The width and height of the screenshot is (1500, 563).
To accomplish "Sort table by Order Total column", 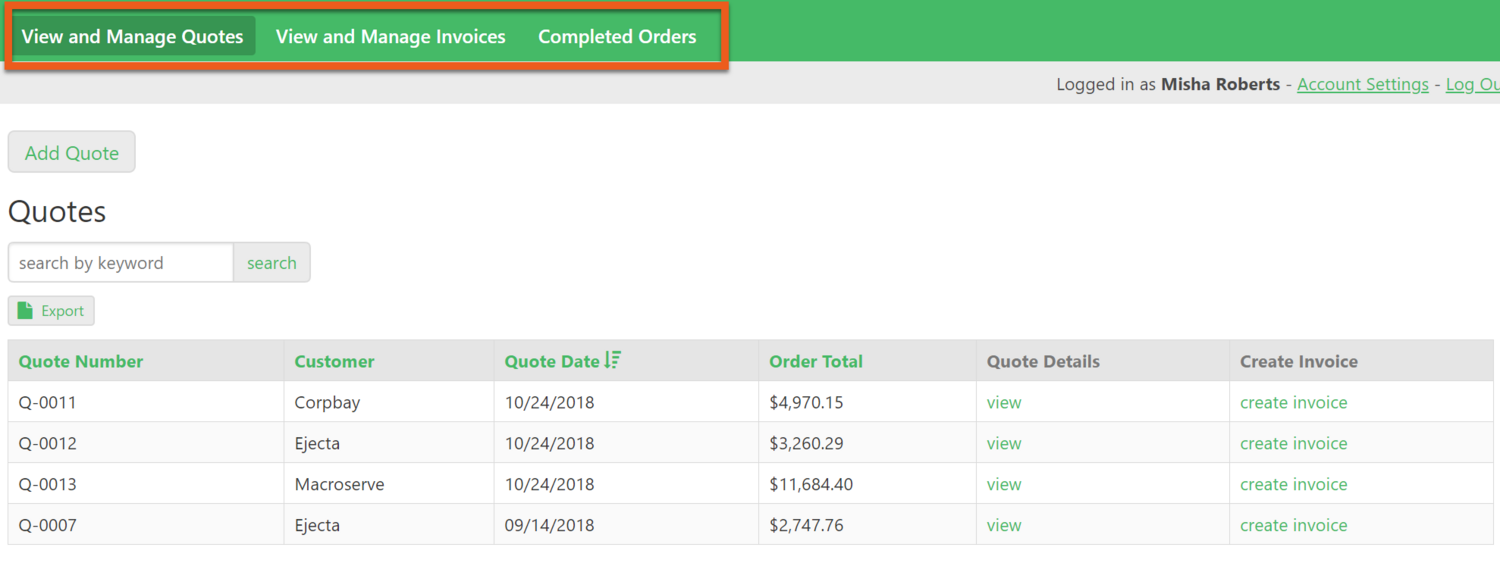I will tap(816, 362).
